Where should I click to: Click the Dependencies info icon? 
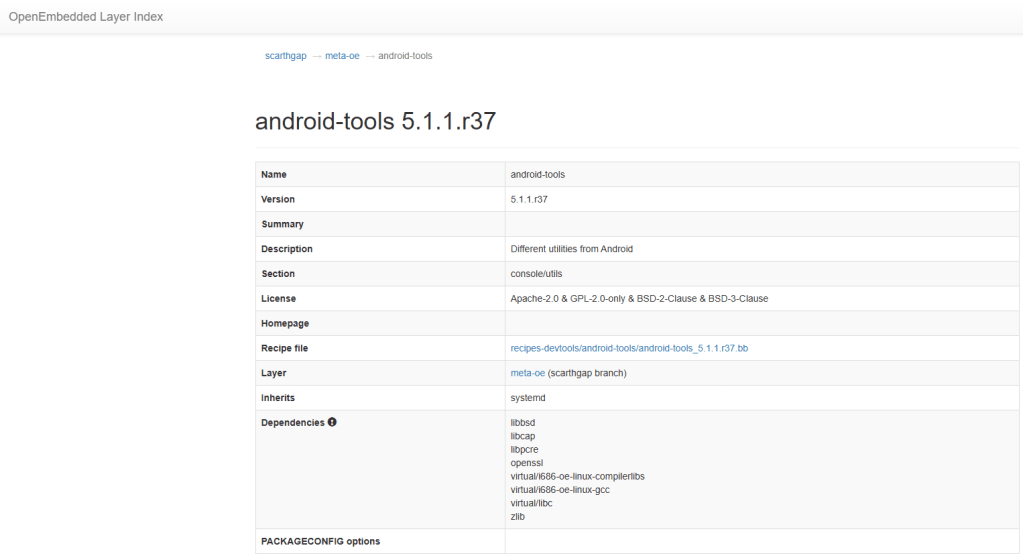tap(332, 422)
